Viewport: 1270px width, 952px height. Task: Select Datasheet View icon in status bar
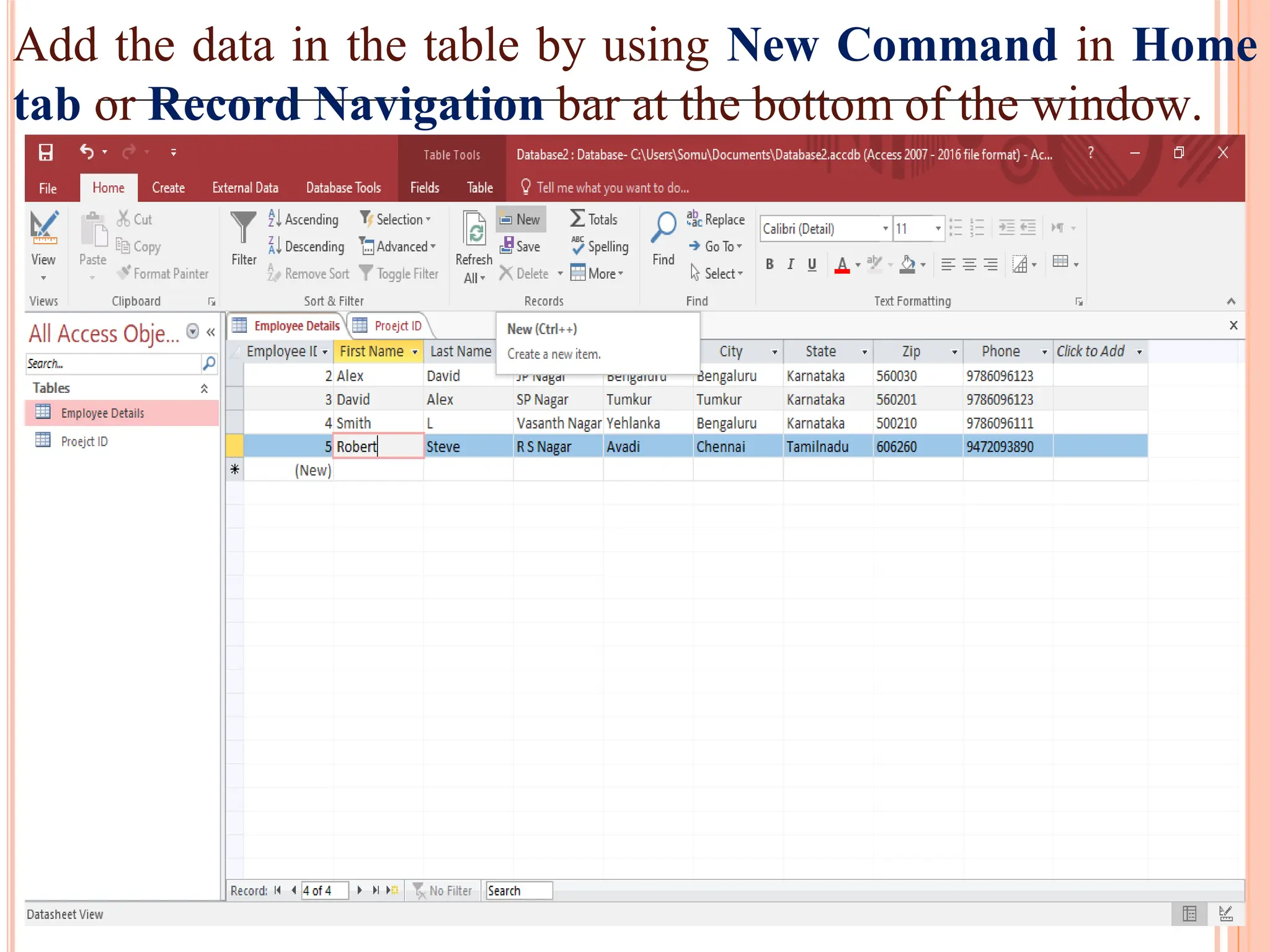1189,914
